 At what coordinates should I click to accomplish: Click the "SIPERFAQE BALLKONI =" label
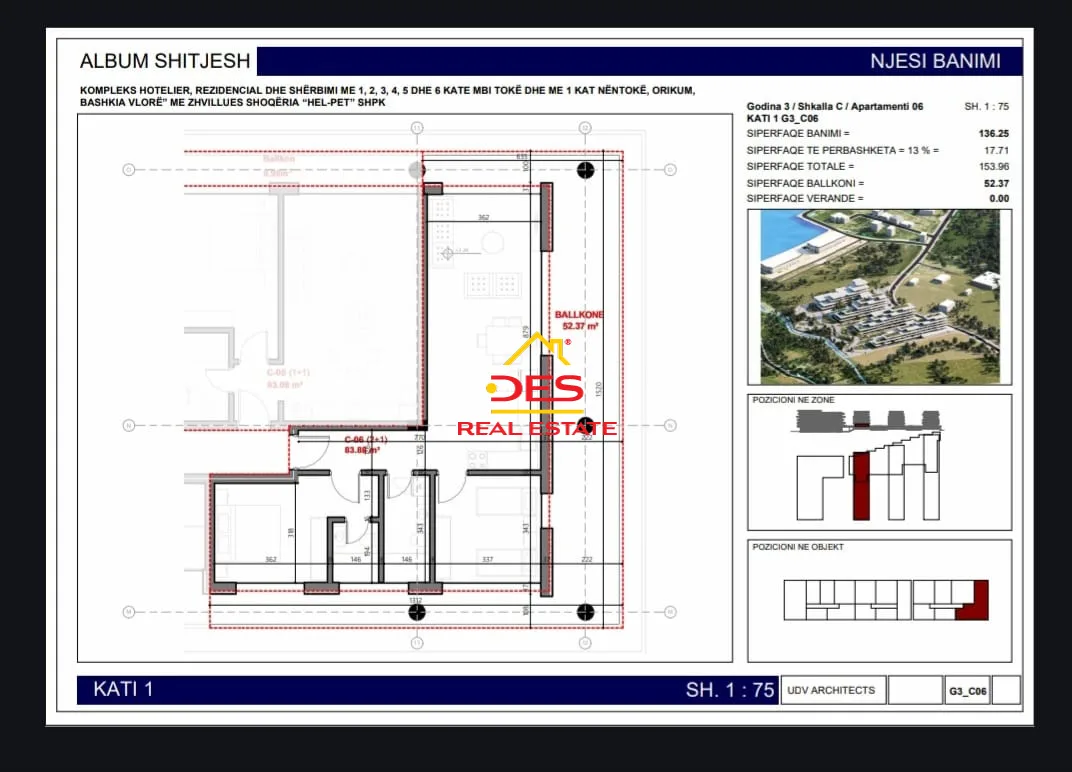pyautogui.click(x=805, y=183)
